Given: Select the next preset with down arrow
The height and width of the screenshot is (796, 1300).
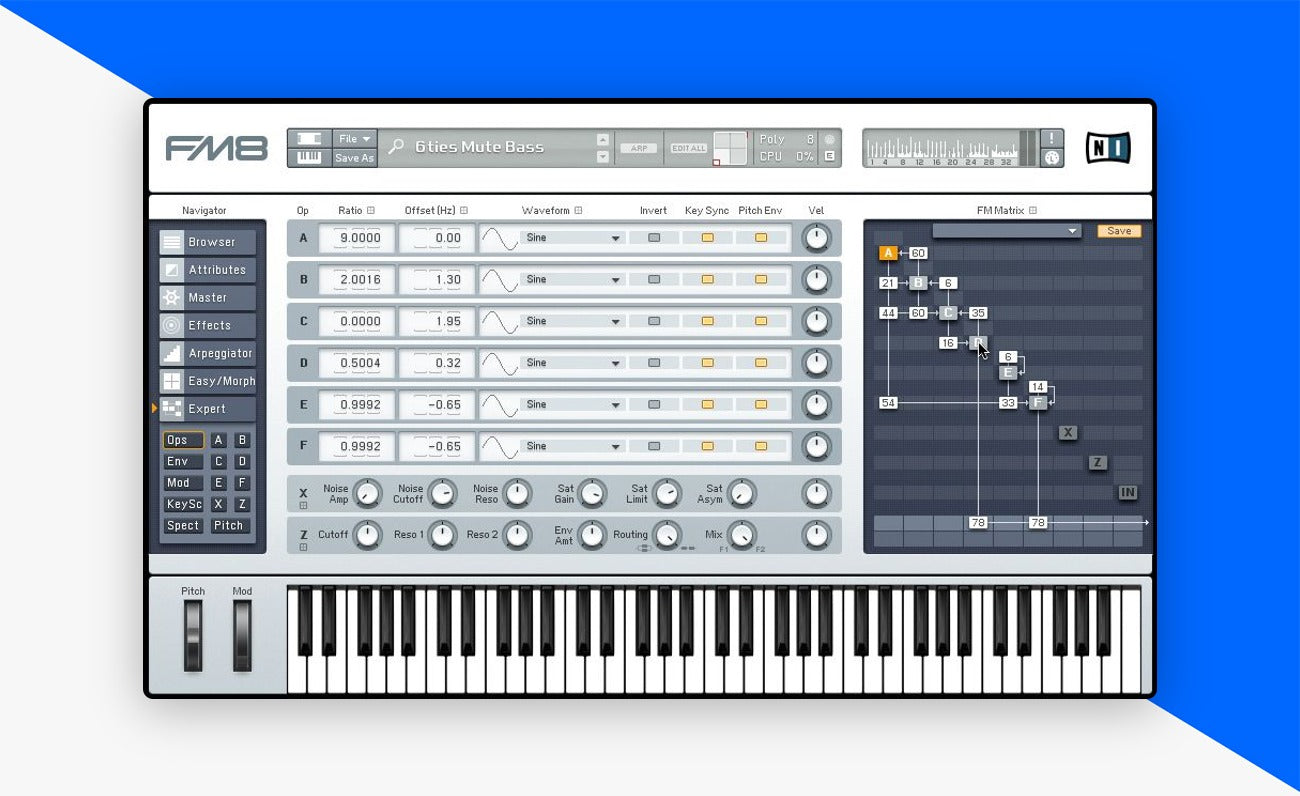Looking at the screenshot, I should pyautogui.click(x=603, y=156).
